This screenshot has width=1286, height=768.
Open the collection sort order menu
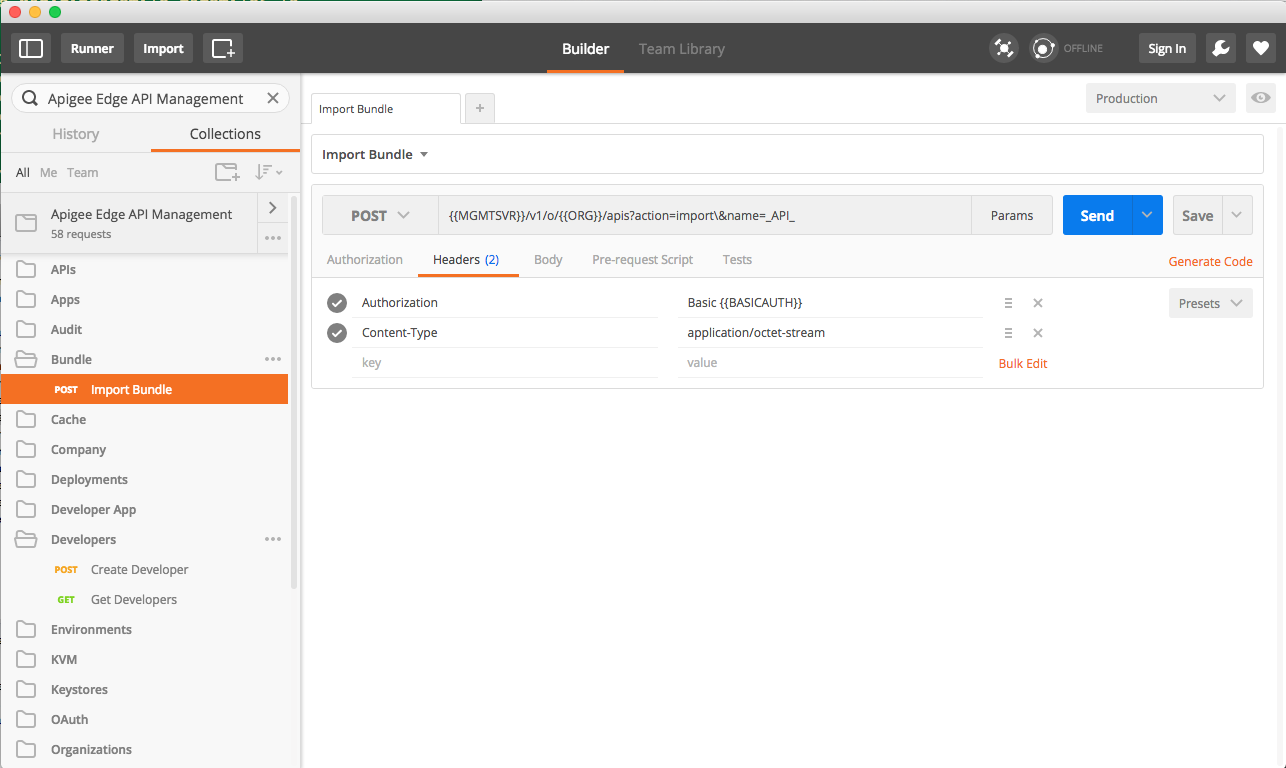pyautogui.click(x=268, y=172)
